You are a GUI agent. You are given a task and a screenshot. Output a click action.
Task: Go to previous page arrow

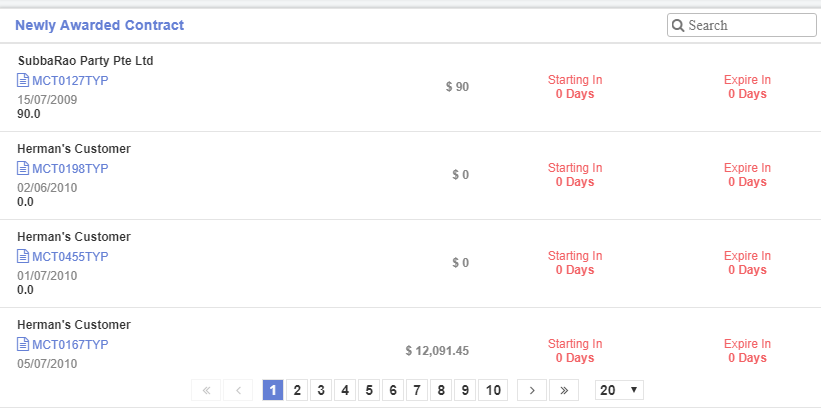(238, 390)
